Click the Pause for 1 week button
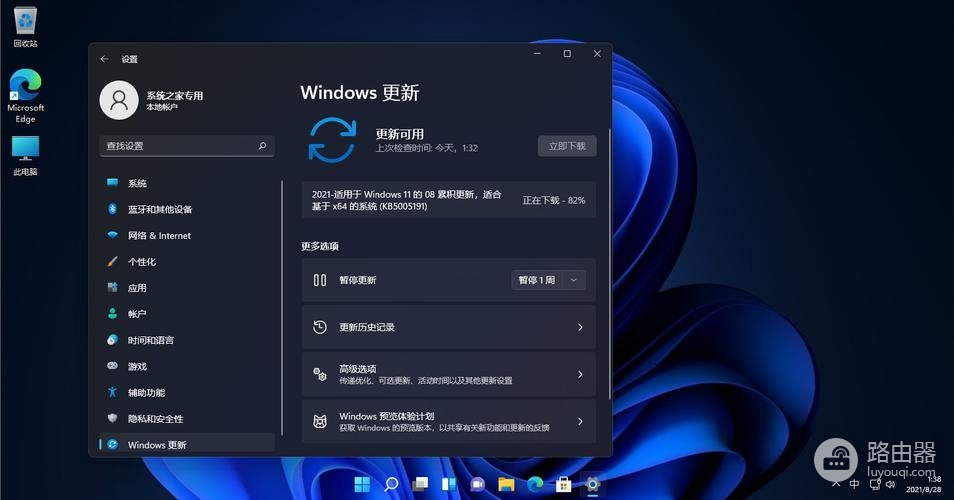This screenshot has height=500, width=954. click(536, 281)
